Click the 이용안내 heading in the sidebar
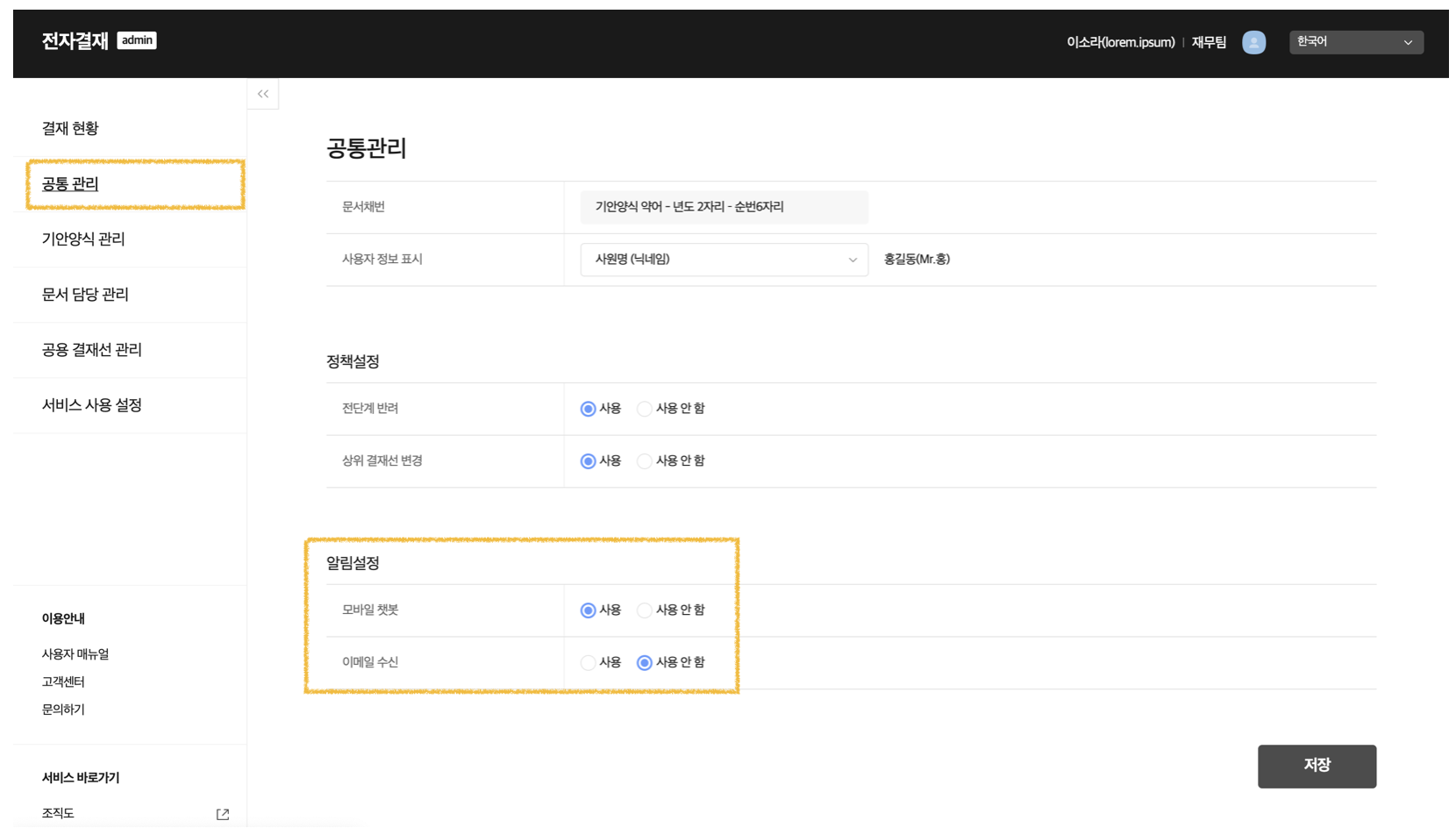The height and width of the screenshot is (835, 1456). [63, 618]
